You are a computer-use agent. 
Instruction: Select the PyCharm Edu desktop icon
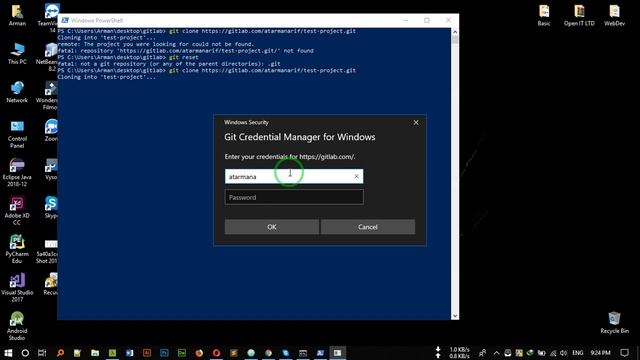[17, 249]
